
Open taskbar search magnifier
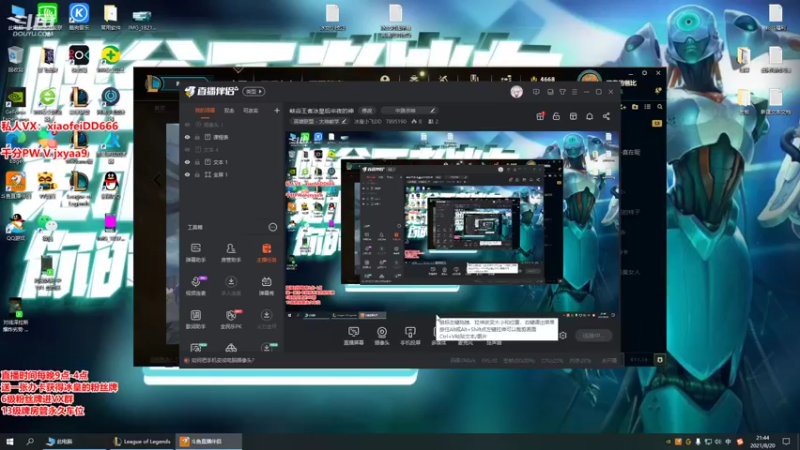coord(30,441)
